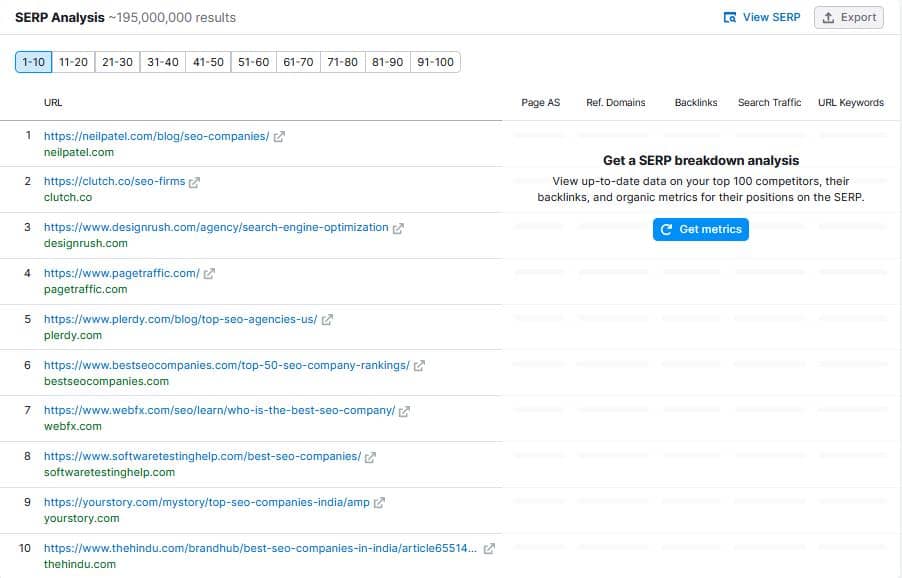The image size is (902, 578).
Task: Open external link icon for pagetraffic.com URL
Action: [209, 274]
